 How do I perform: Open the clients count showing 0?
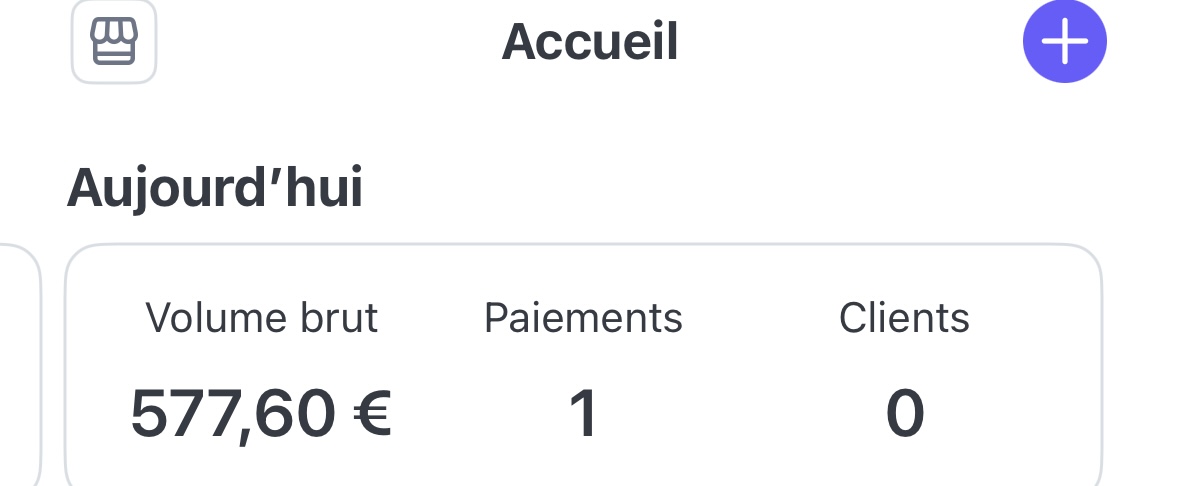pyautogui.click(x=904, y=413)
